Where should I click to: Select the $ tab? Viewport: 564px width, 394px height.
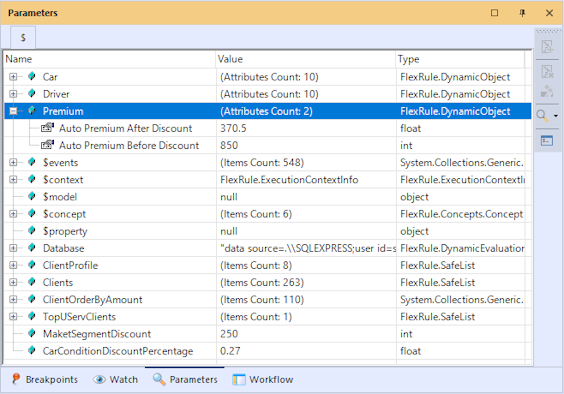pyautogui.click(x=23, y=37)
